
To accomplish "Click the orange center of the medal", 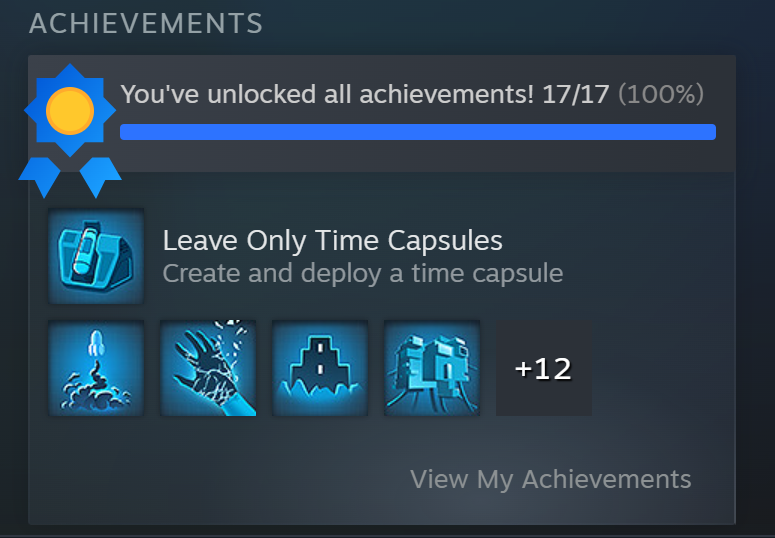I will pyautogui.click(x=70, y=111).
